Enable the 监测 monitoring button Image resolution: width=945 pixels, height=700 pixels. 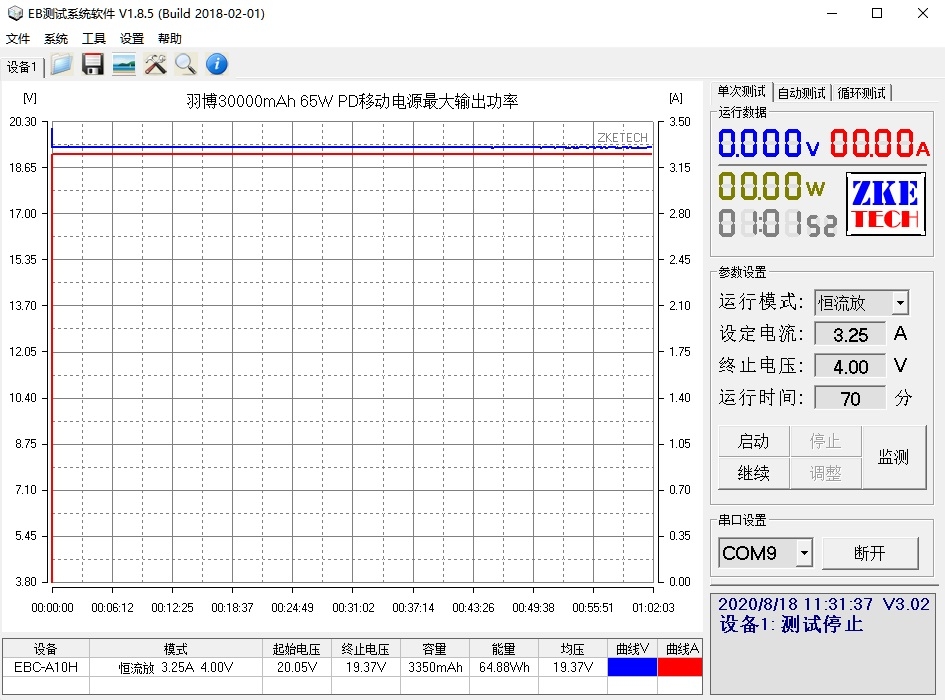click(893, 457)
